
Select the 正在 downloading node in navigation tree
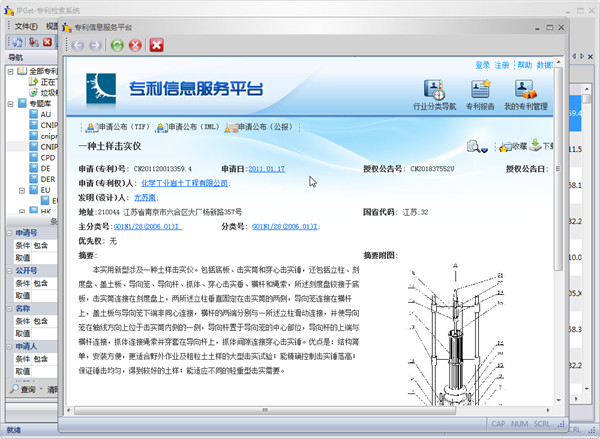[x=43, y=82]
